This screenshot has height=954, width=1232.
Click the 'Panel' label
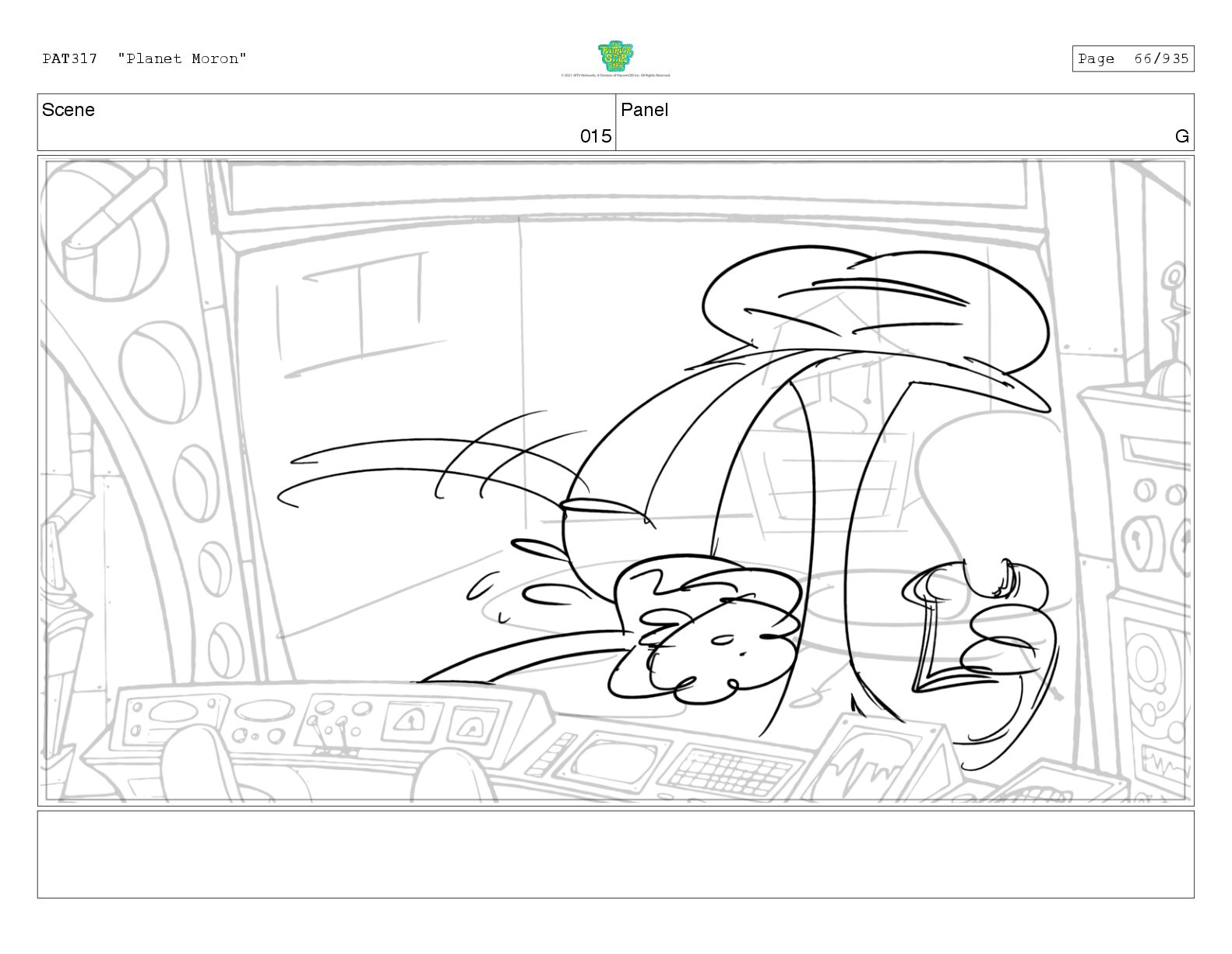(x=645, y=110)
